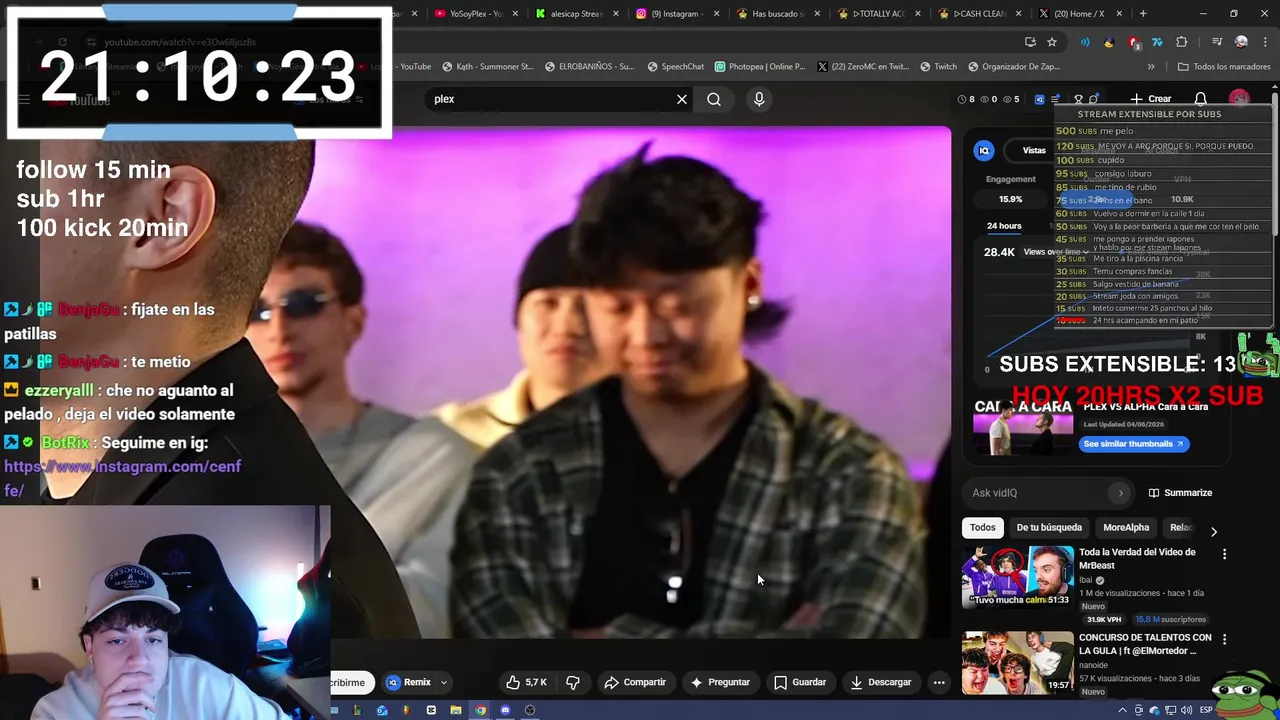The width and height of the screenshot is (1280, 720).
Task: Click the YouTube search magnifier button
Action: [714, 99]
